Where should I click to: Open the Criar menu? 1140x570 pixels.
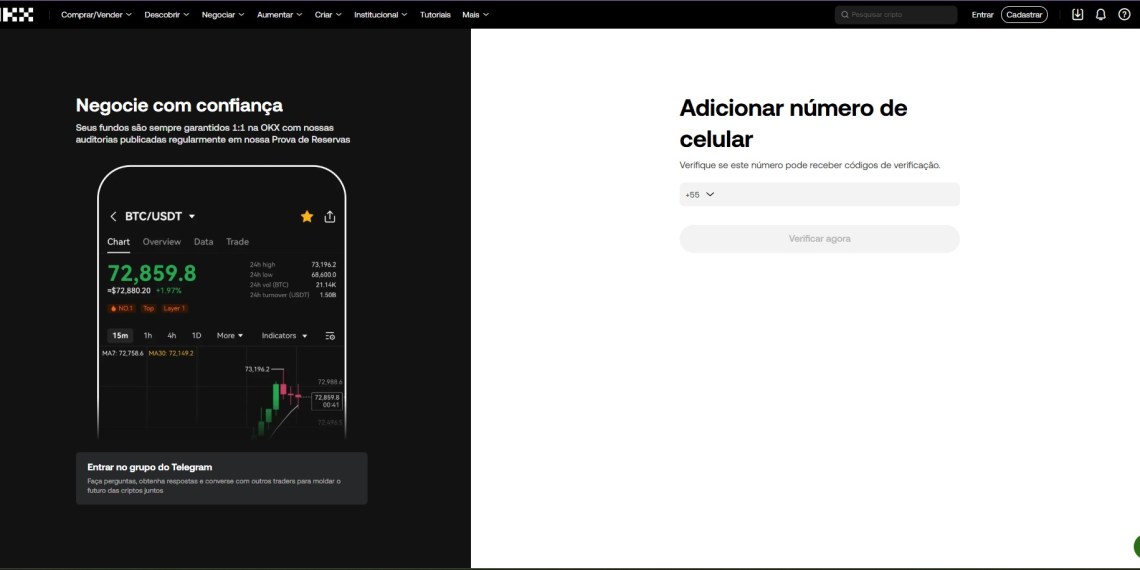coord(328,15)
